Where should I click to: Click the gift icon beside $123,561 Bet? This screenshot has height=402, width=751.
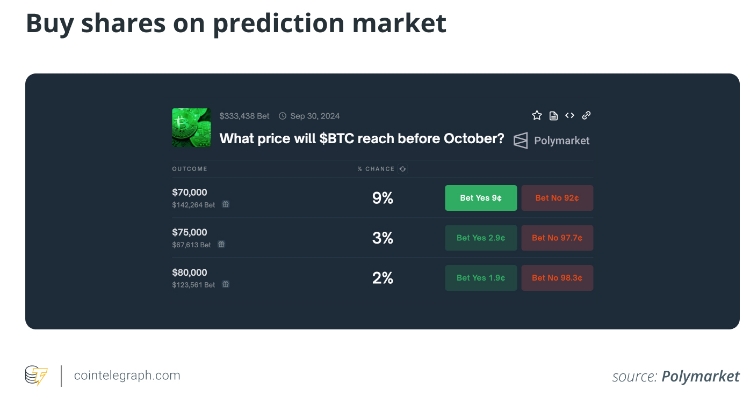[226, 284]
